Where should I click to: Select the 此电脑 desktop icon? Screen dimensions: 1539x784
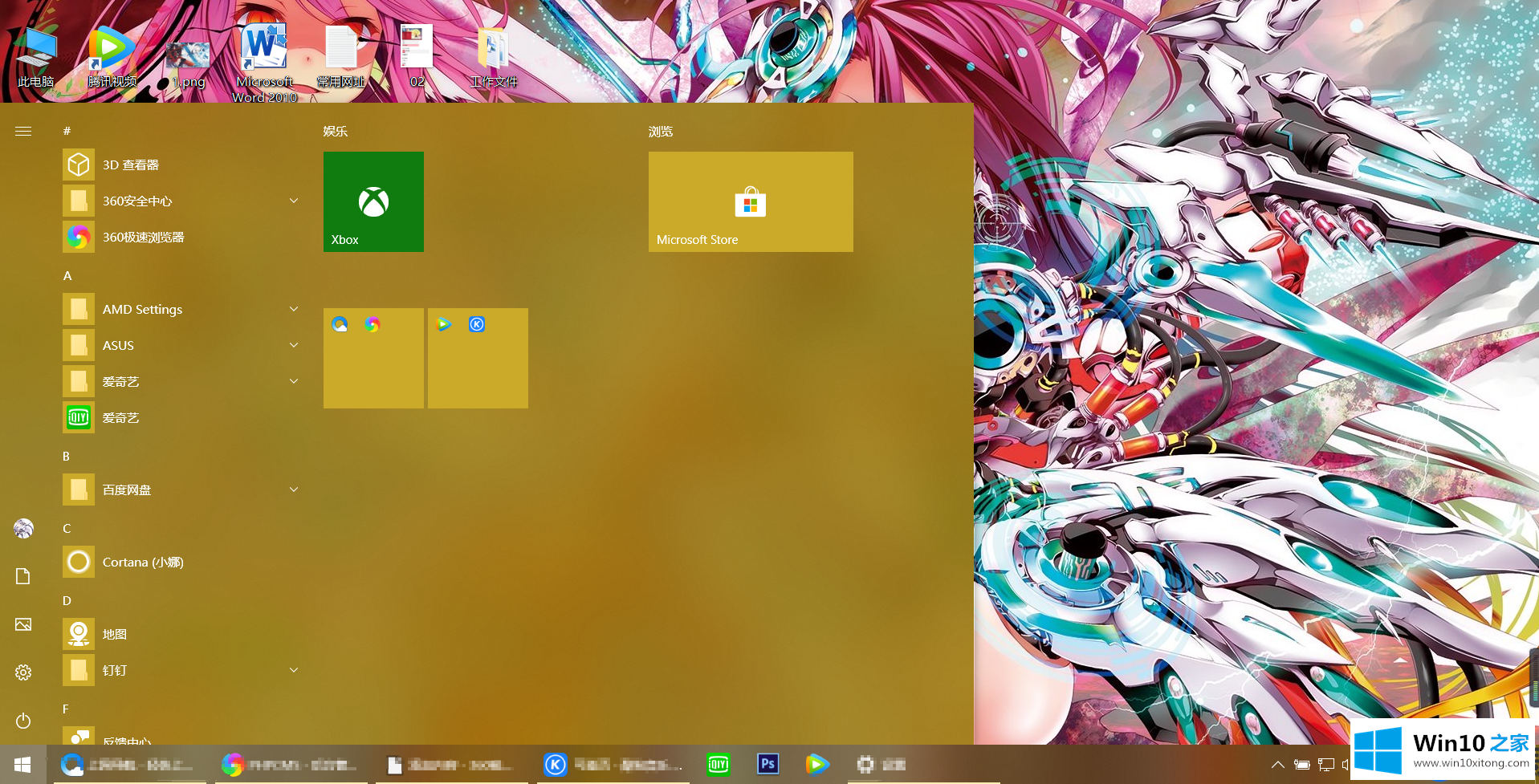click(x=36, y=56)
